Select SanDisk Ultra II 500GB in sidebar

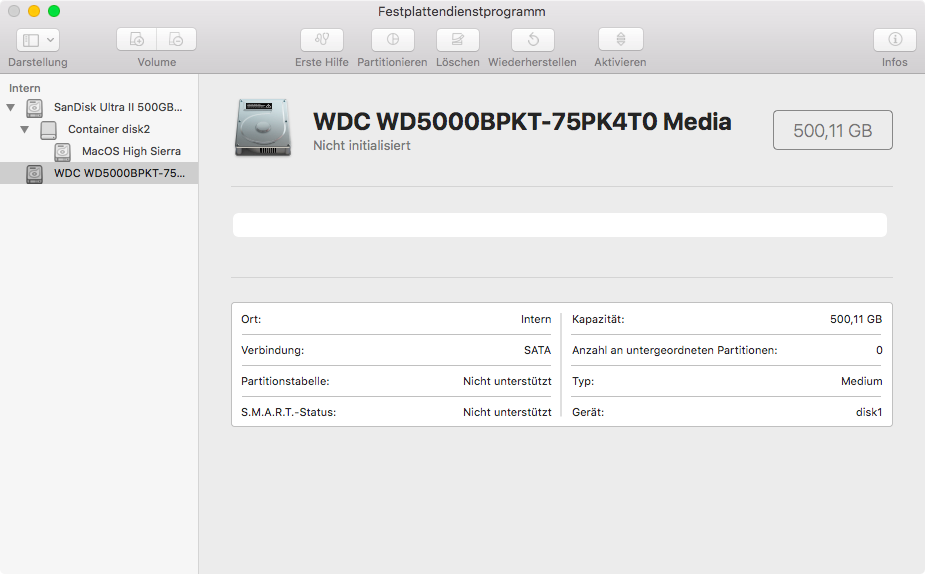[x=117, y=107]
